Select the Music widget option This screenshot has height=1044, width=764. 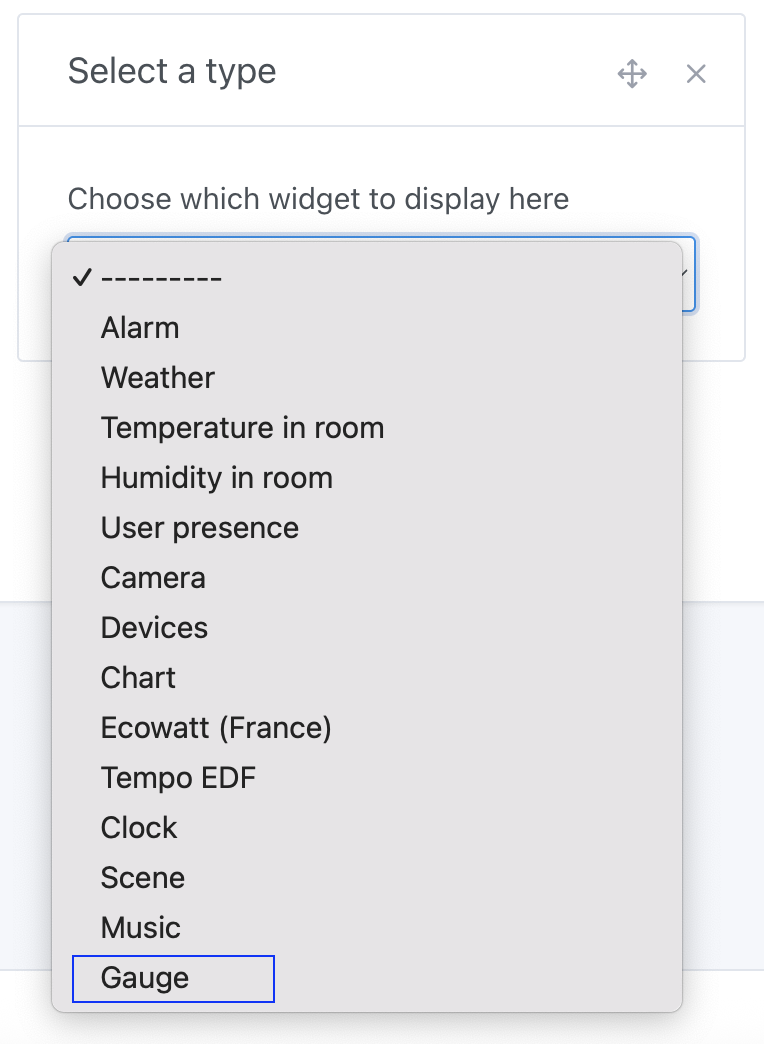coord(140,928)
